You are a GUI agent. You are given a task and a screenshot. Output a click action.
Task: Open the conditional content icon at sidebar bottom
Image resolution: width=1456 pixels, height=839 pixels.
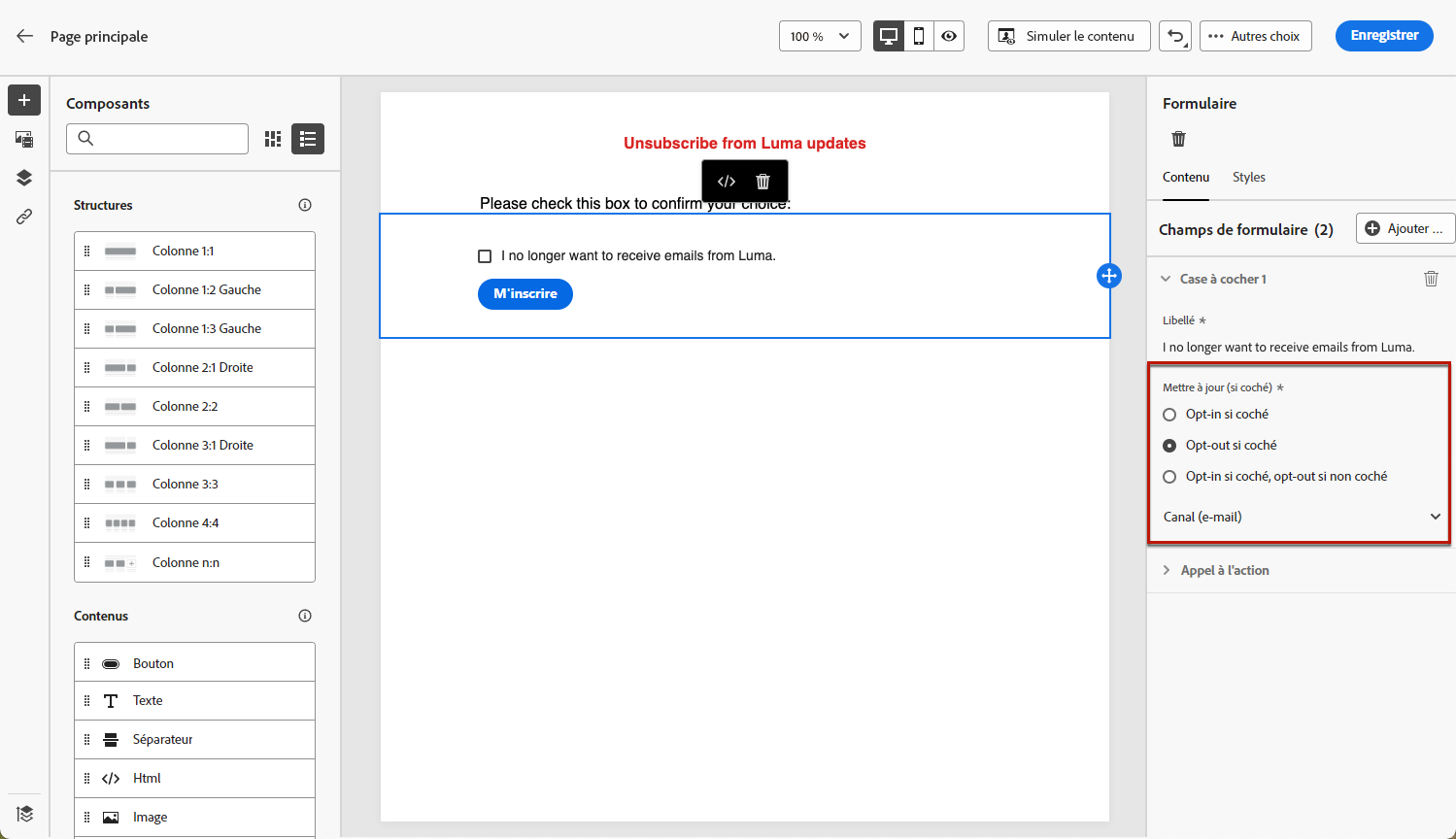pos(24,814)
